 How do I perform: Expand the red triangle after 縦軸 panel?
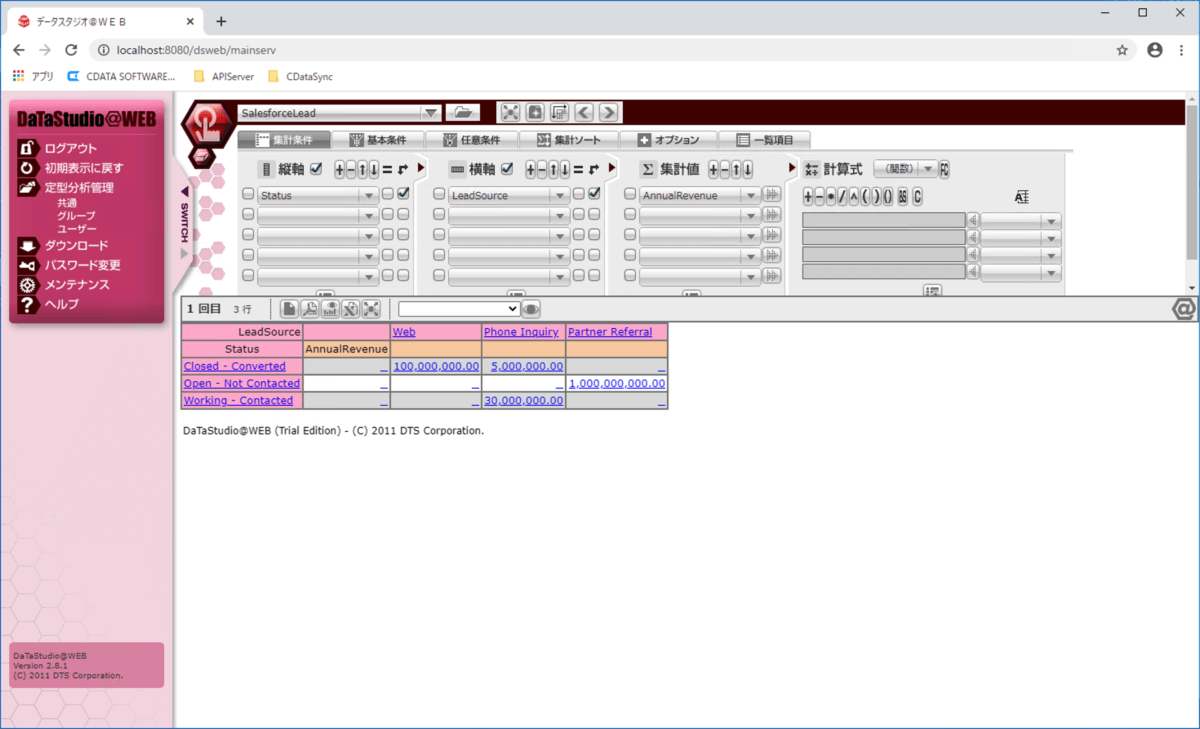421,168
